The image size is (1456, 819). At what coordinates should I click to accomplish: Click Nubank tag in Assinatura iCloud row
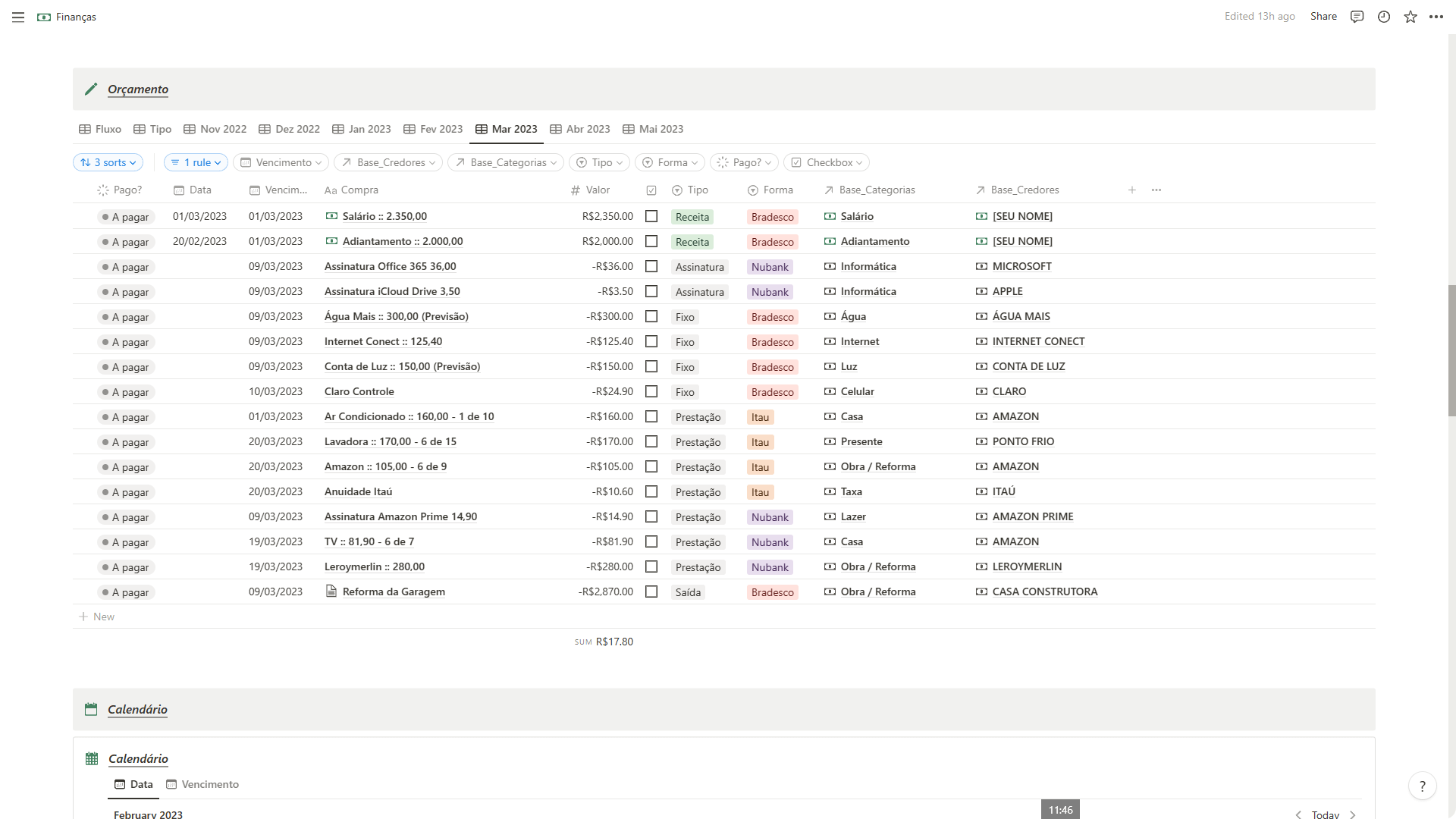(x=770, y=292)
